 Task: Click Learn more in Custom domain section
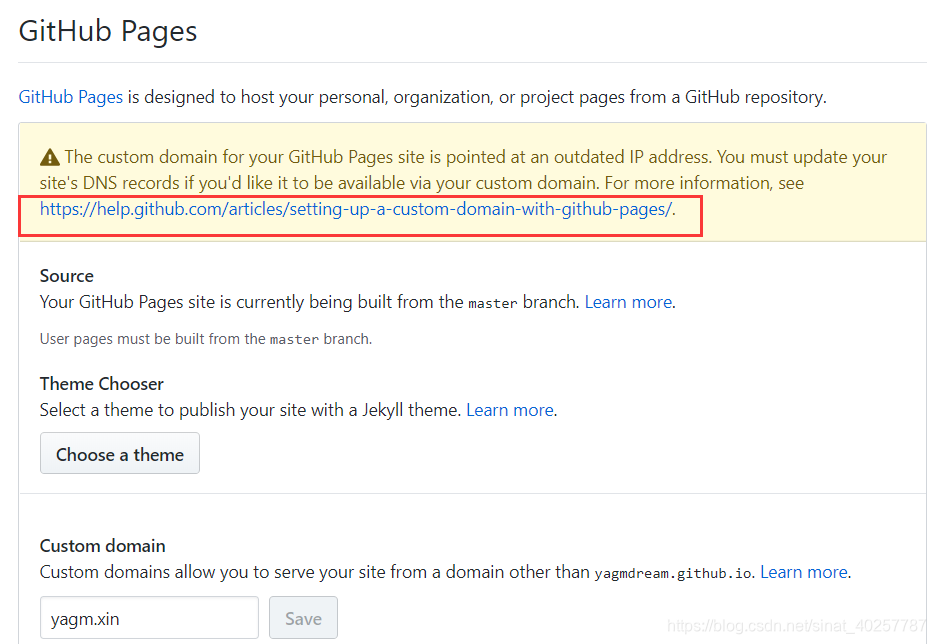point(803,572)
